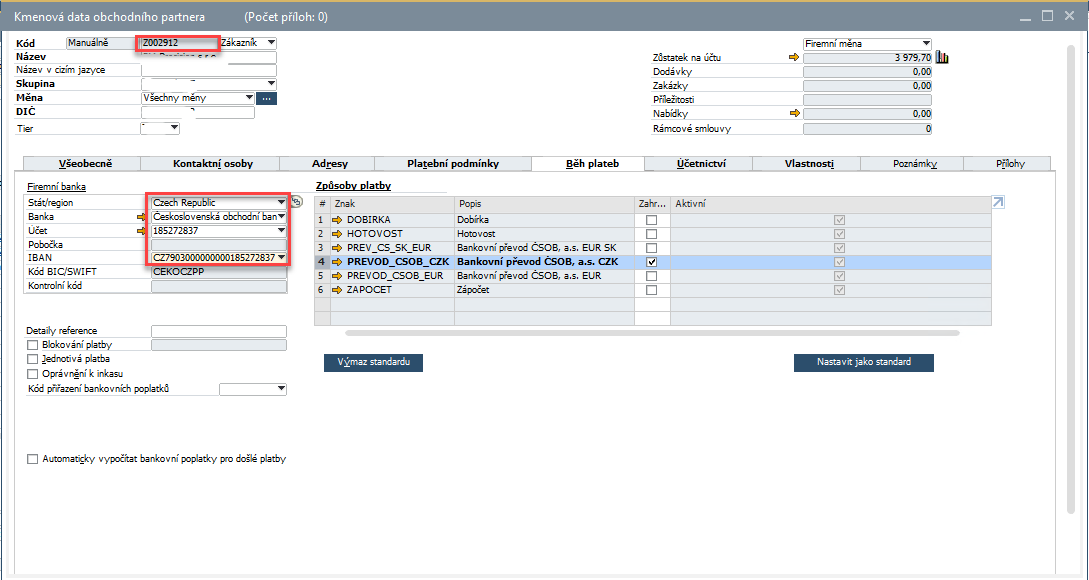
Task: Enable Oprávnění k inkasu checkbox
Action: [x=33, y=374]
